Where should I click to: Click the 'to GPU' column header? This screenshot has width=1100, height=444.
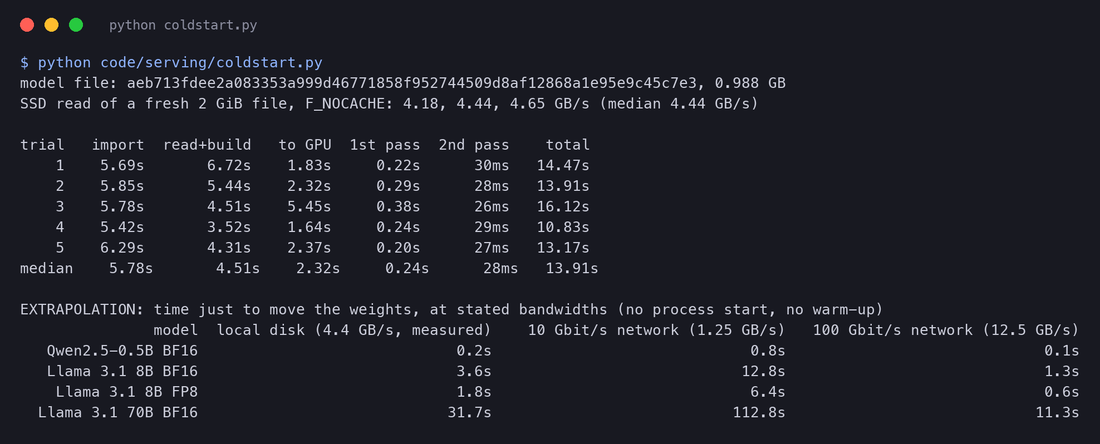point(304,145)
